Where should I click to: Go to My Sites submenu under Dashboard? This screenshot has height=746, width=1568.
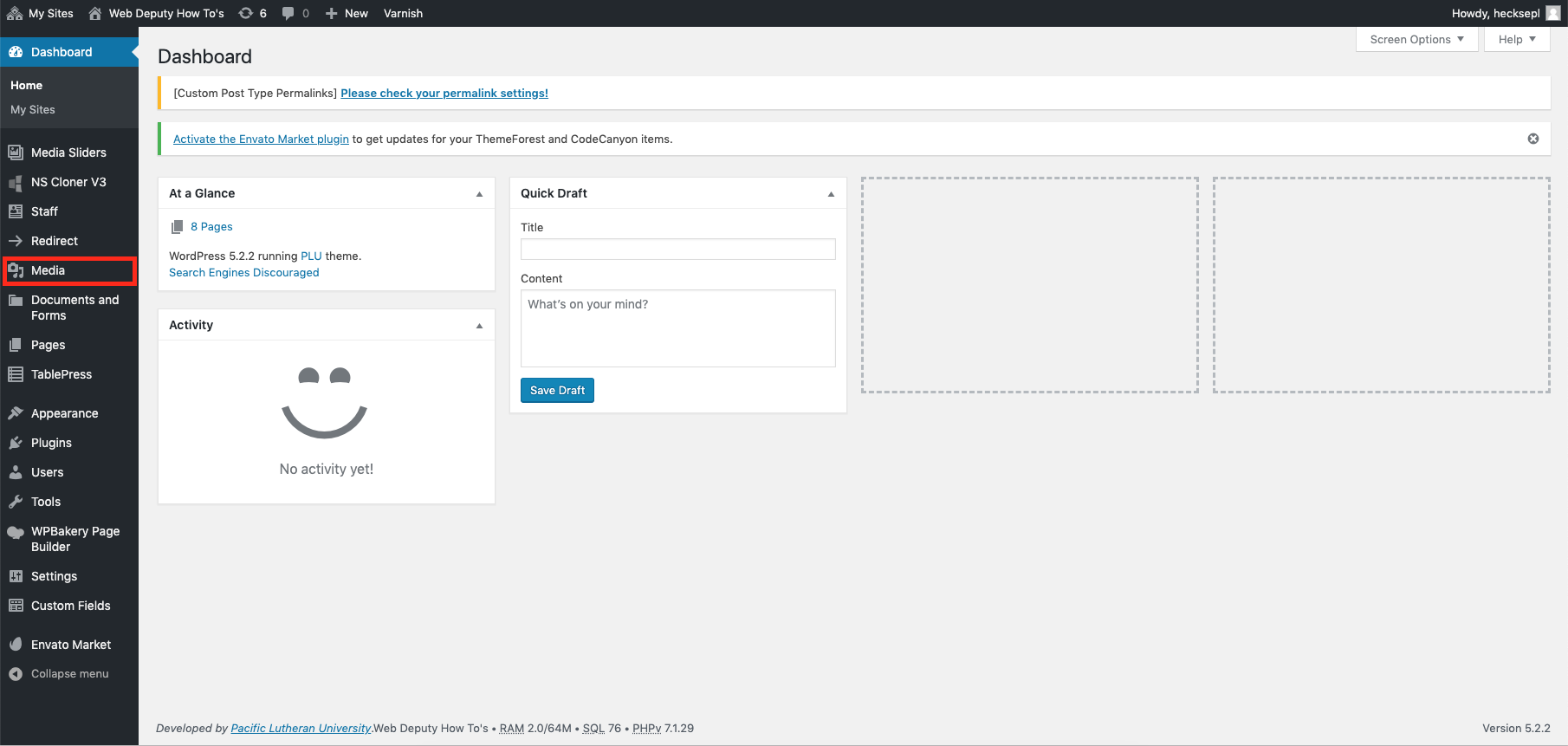click(33, 110)
